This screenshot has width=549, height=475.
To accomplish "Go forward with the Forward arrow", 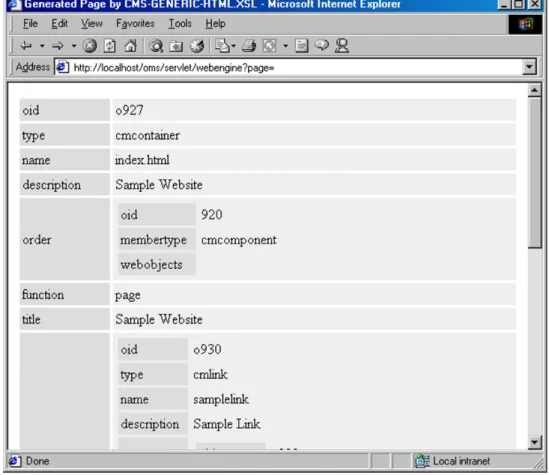I will (58, 46).
